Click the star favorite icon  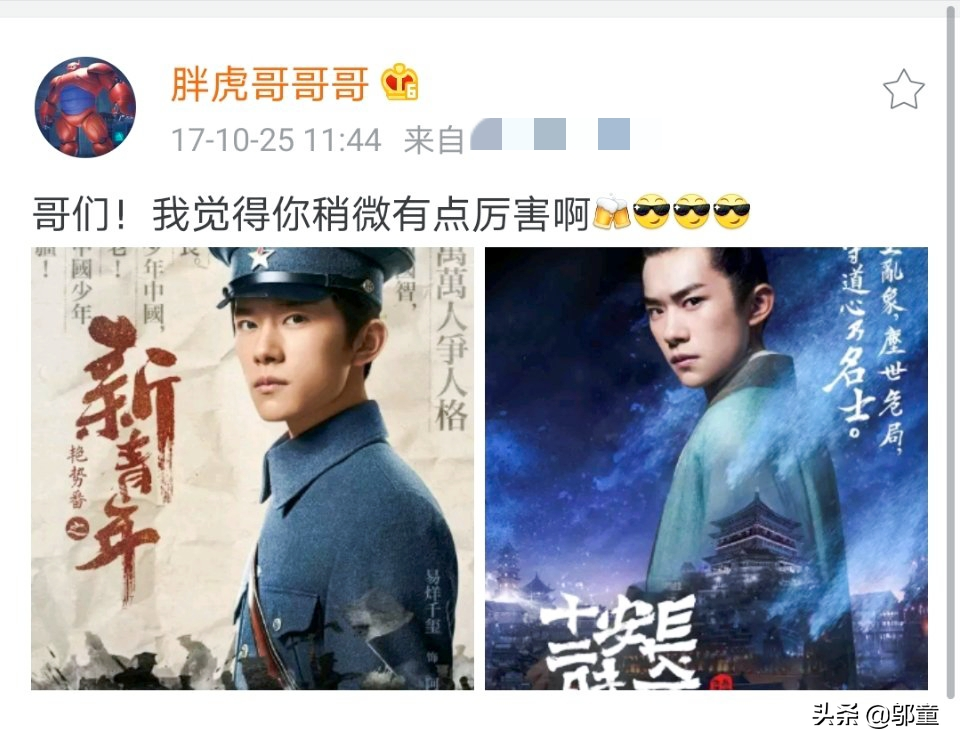click(904, 89)
